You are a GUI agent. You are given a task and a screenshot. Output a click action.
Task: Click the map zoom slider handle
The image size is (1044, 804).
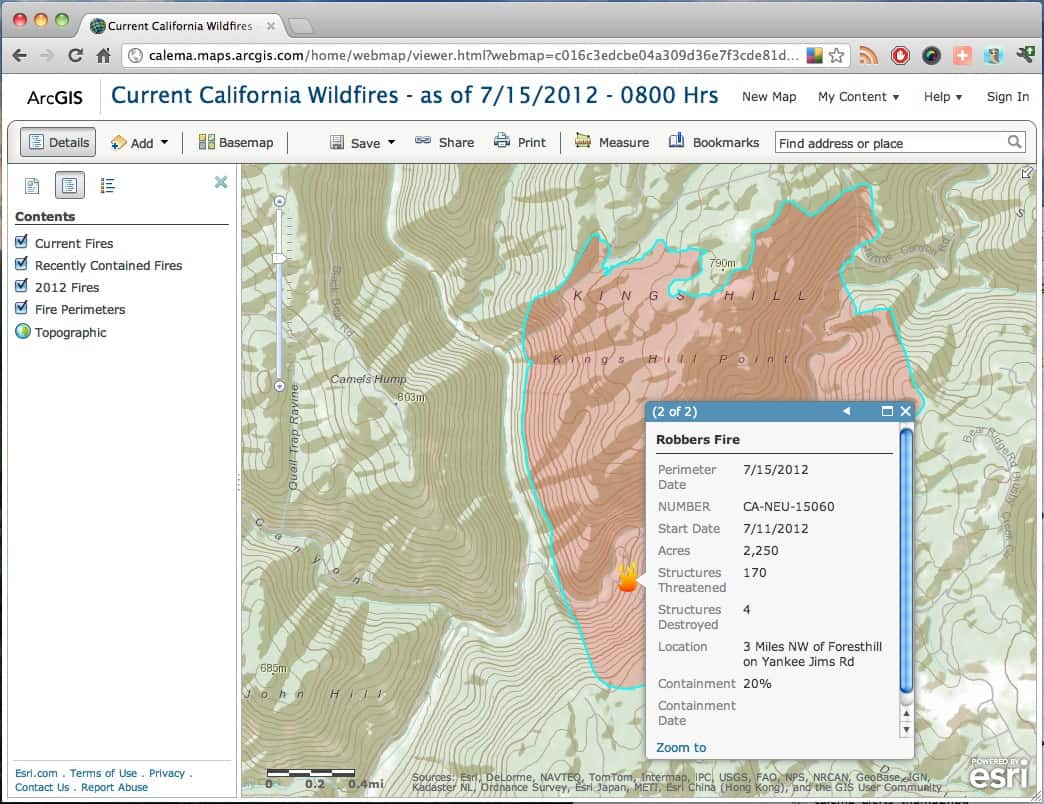(x=279, y=259)
